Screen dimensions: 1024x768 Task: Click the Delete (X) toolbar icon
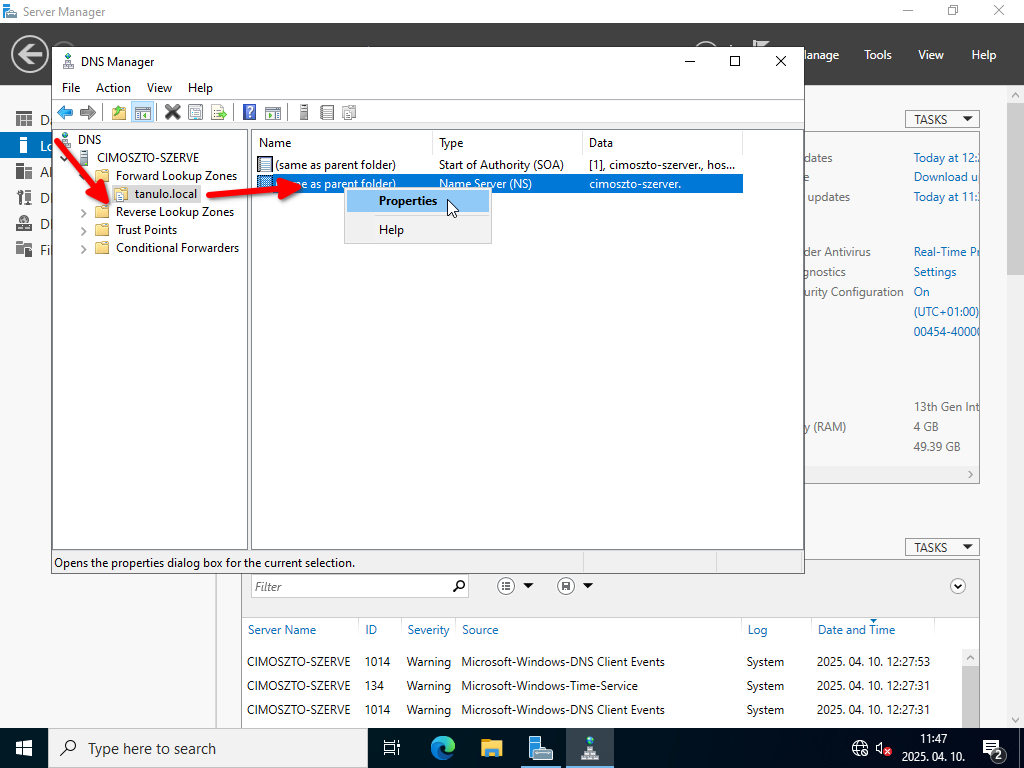(172, 113)
